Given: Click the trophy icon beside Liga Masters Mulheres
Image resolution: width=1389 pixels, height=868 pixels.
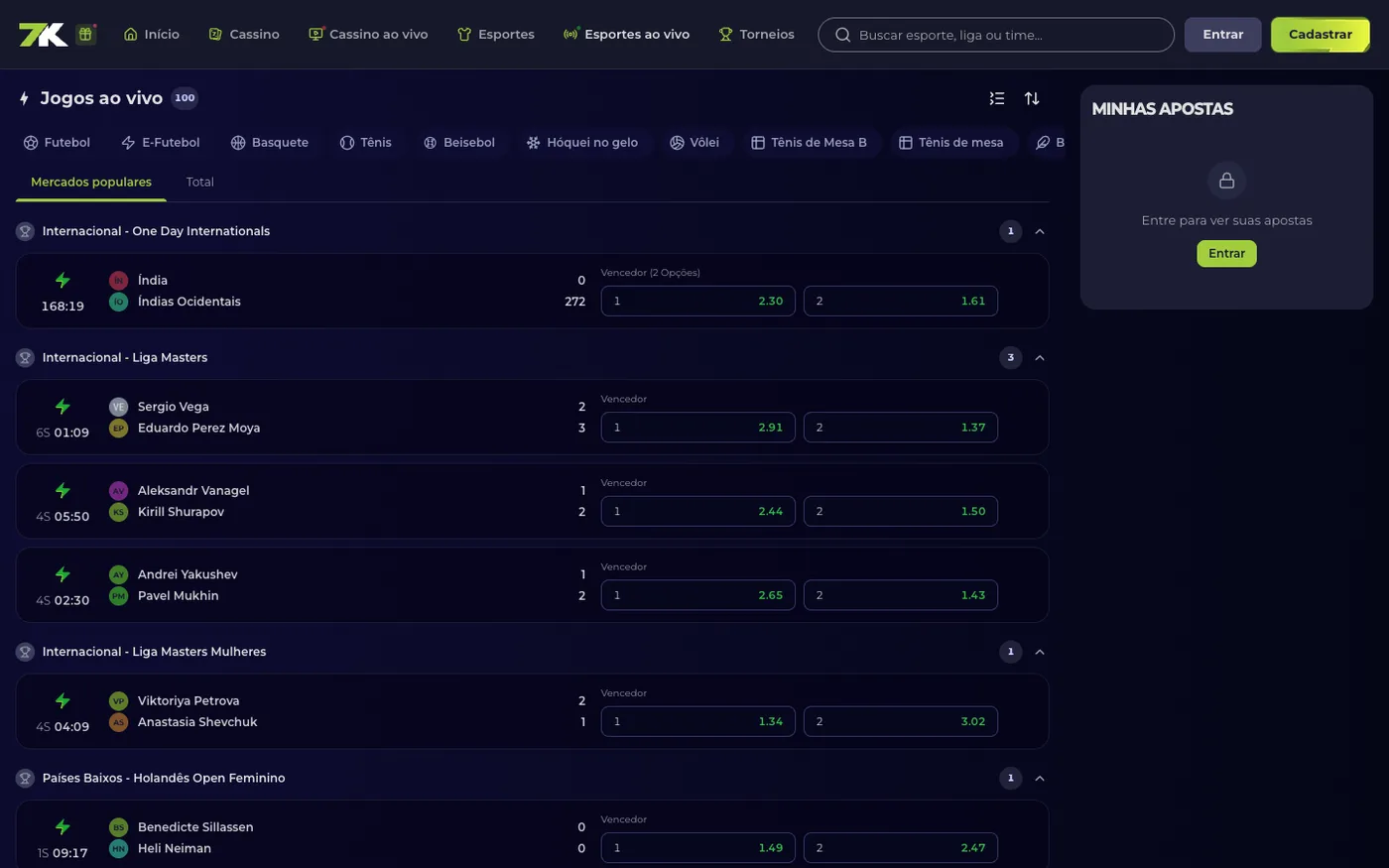Looking at the screenshot, I should coord(25,652).
